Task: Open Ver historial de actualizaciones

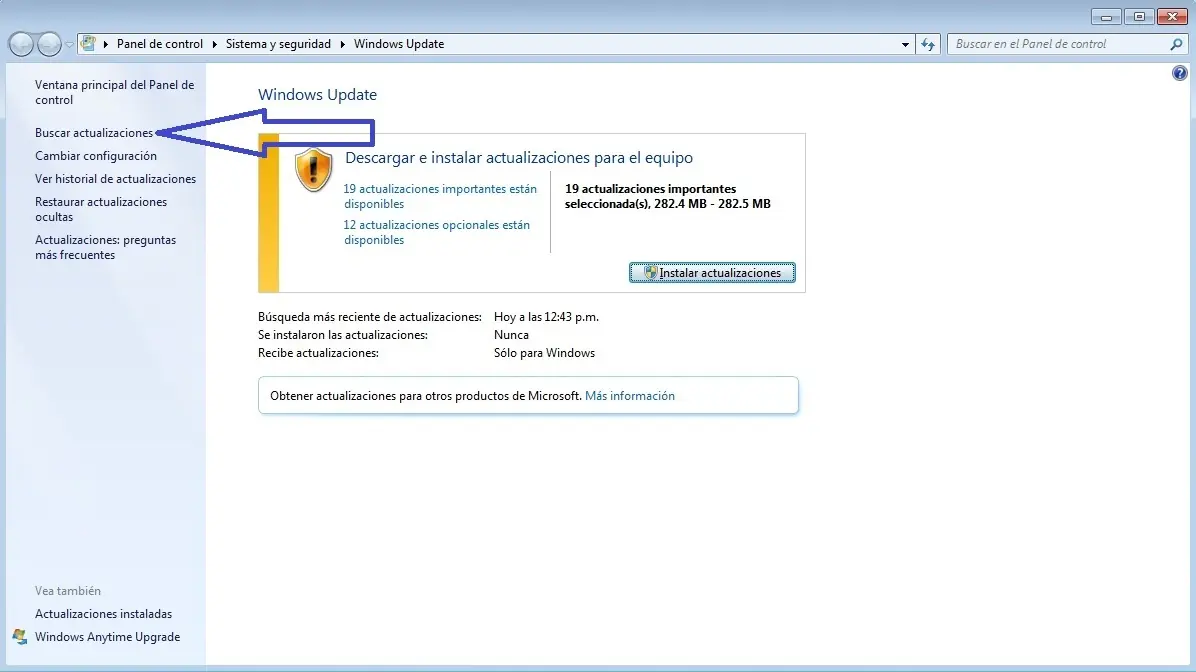Action: [x=115, y=178]
